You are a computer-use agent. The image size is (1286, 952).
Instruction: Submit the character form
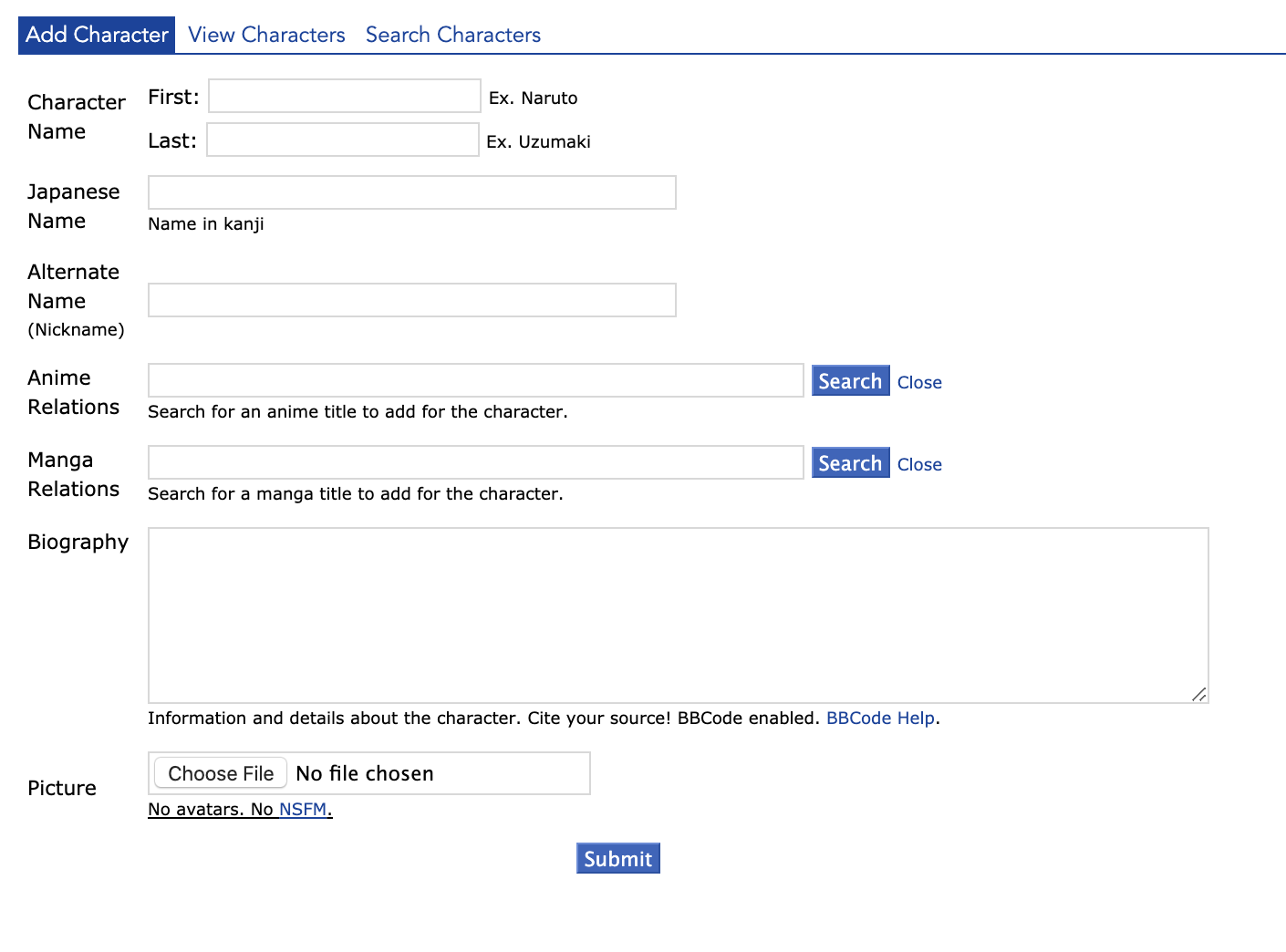pos(617,858)
